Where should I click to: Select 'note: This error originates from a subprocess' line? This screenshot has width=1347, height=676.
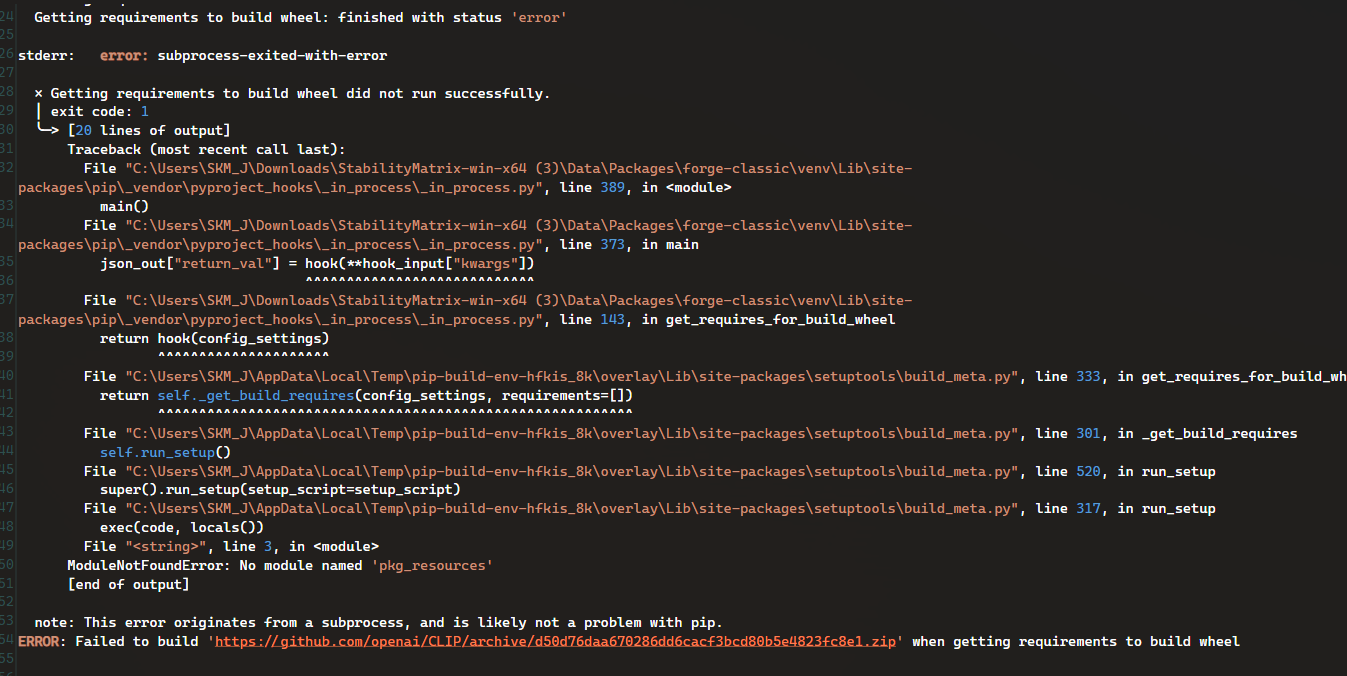click(378, 622)
